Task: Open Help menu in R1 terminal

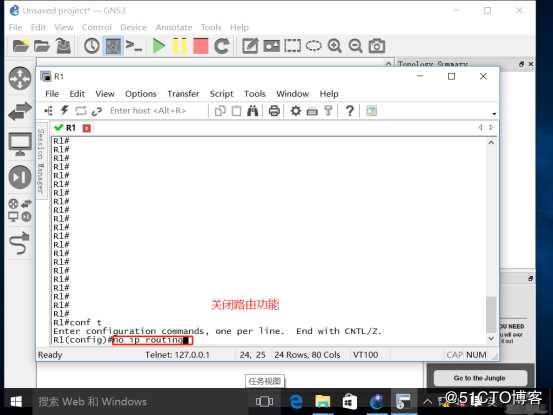Action: coord(329,94)
